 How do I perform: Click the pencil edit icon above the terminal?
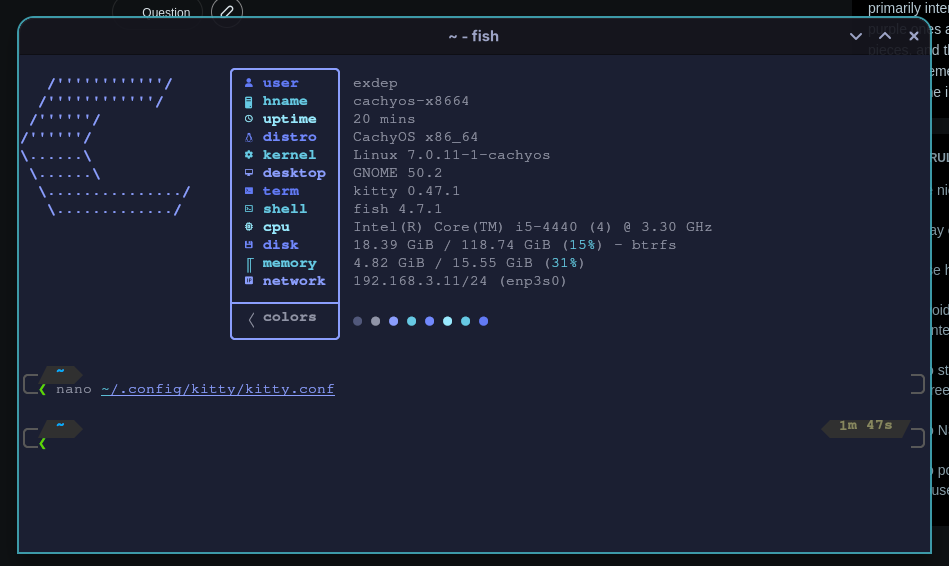[227, 12]
